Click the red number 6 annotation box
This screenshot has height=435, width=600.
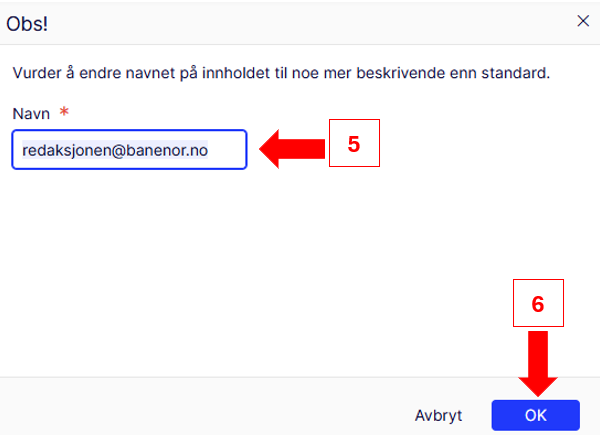pos(538,305)
